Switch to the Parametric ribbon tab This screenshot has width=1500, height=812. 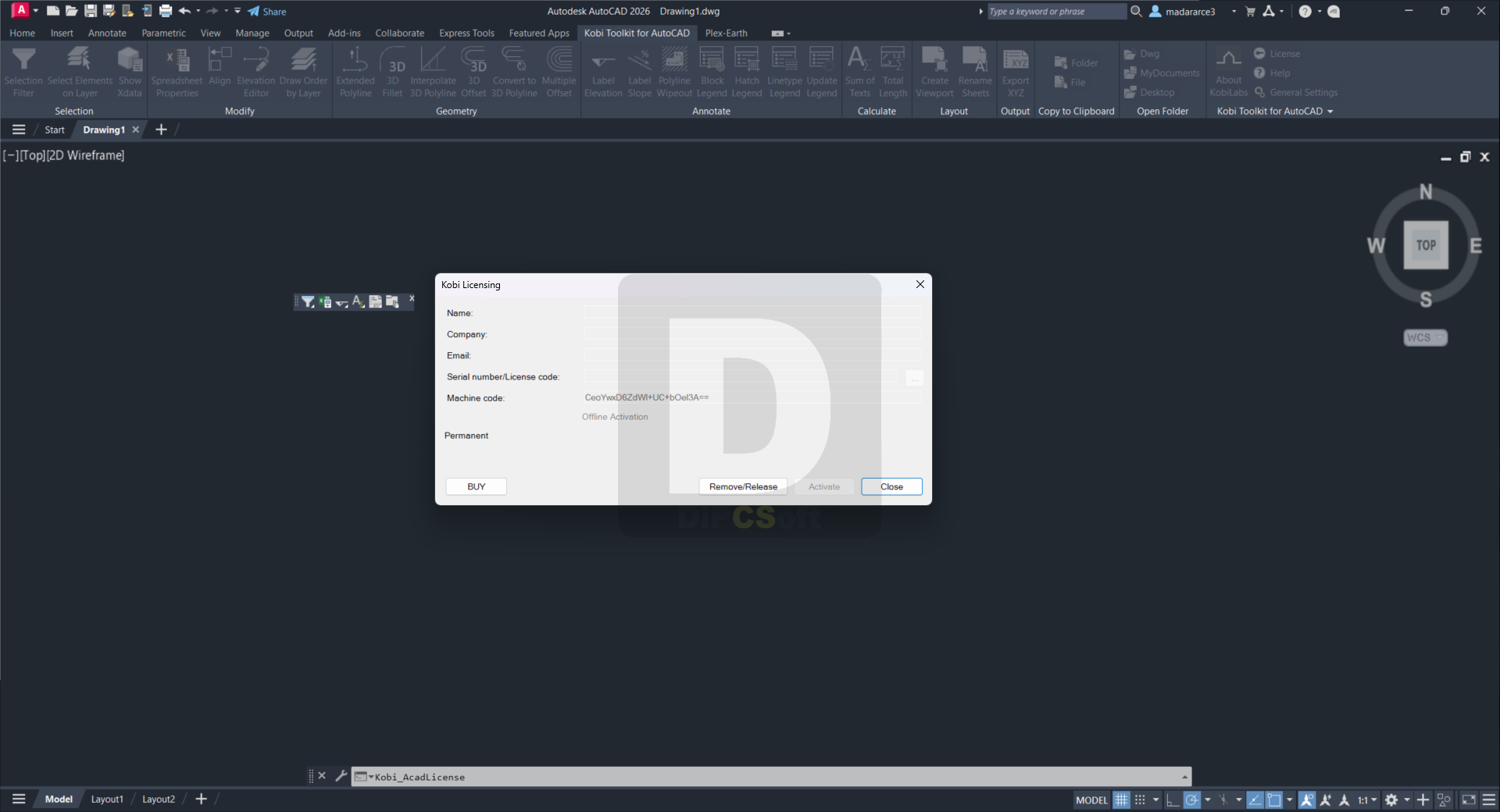click(163, 33)
